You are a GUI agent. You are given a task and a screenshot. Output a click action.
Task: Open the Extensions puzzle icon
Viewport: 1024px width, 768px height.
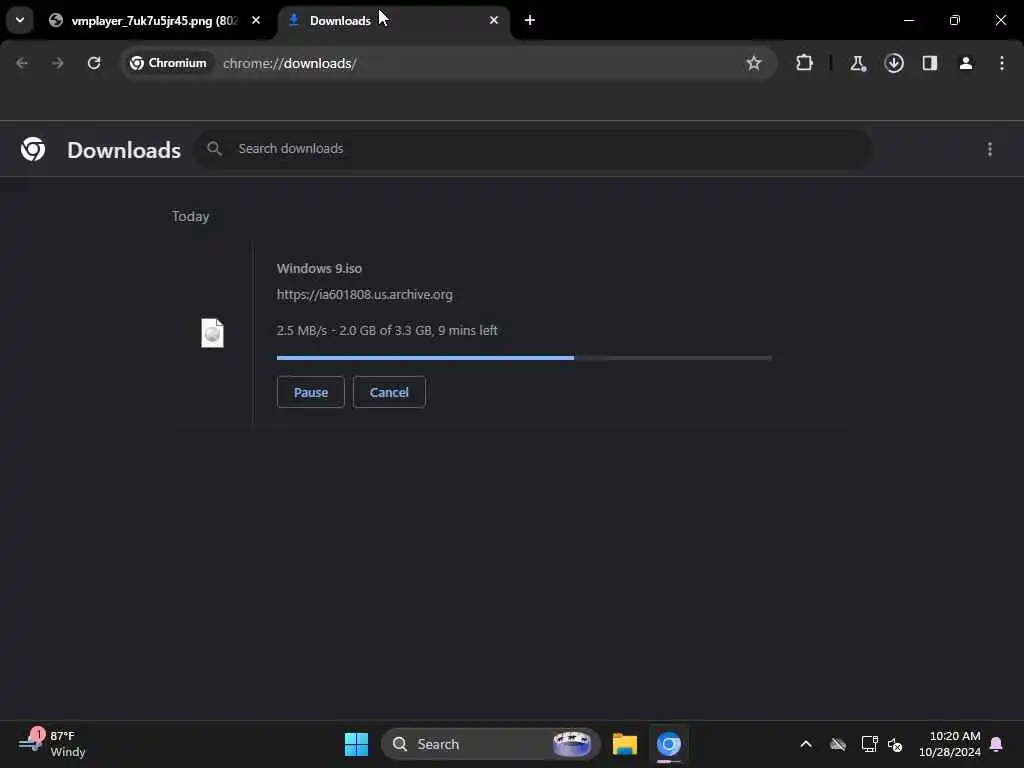[805, 63]
